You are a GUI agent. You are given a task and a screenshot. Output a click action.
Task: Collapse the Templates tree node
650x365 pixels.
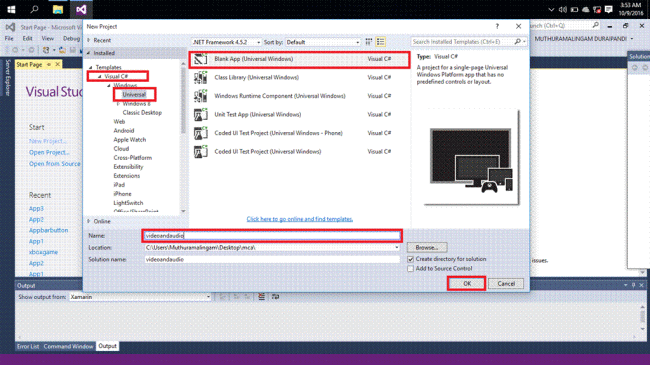tap(91, 67)
